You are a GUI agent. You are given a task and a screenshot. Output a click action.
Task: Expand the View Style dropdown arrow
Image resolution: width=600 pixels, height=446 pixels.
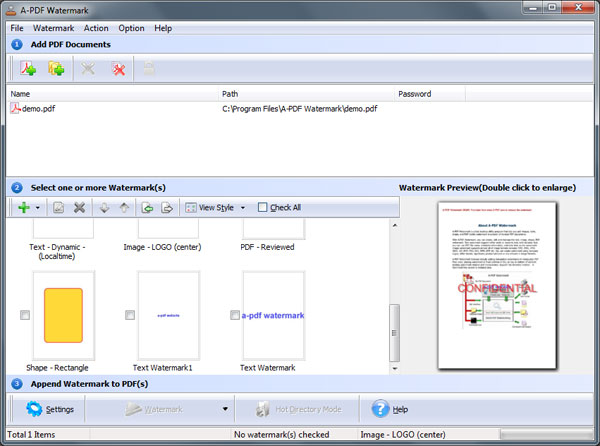243,208
